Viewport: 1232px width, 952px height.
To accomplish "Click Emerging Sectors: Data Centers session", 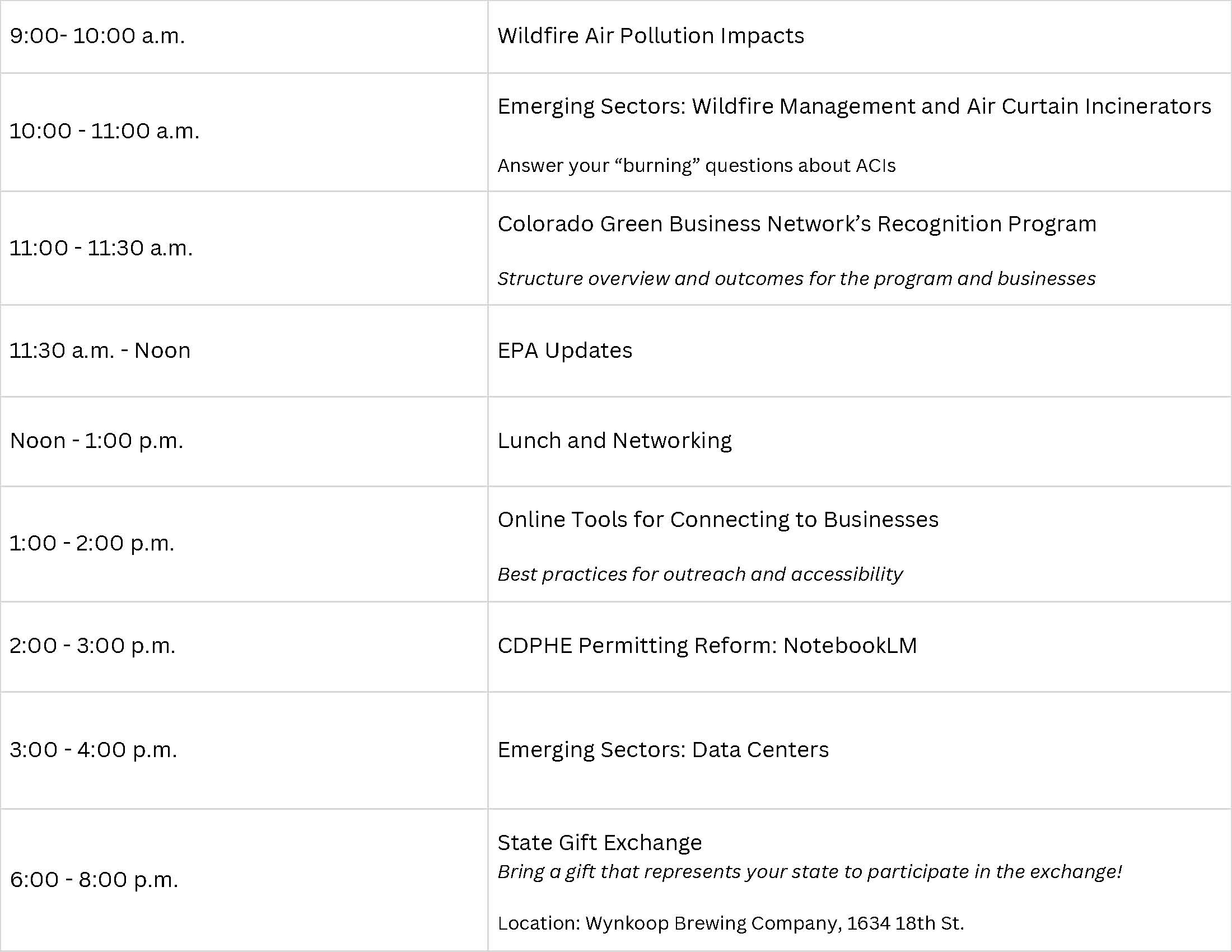I will tap(663, 750).
